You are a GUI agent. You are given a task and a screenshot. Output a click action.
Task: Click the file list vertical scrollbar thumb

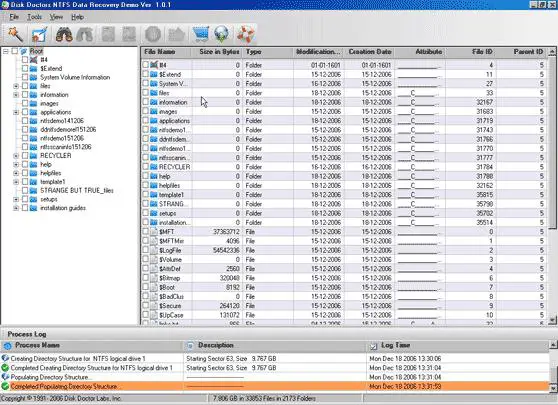552,143
